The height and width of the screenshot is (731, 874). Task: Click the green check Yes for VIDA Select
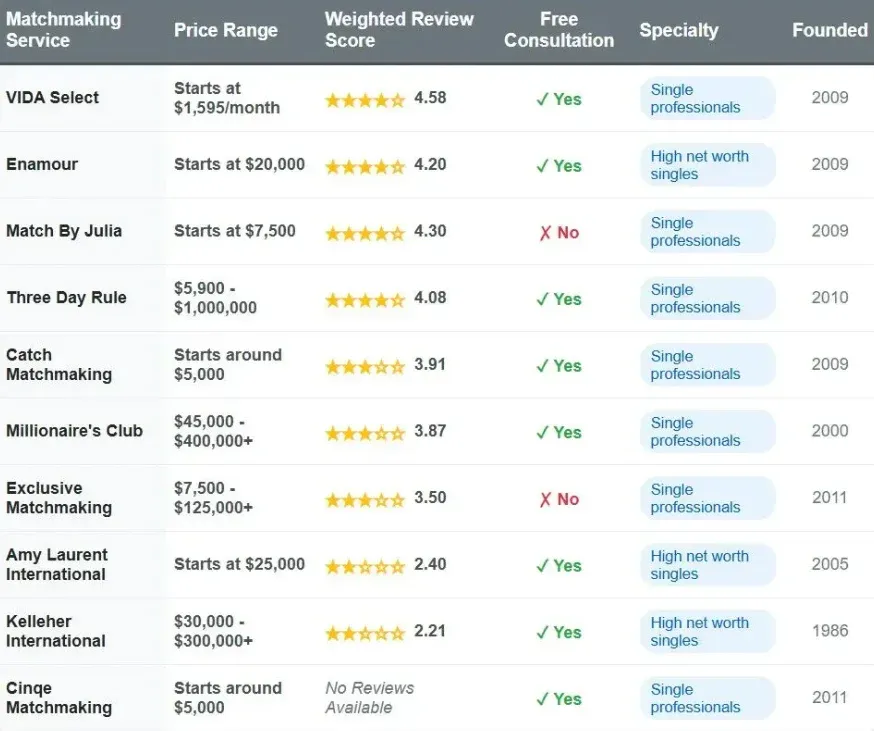(x=559, y=99)
